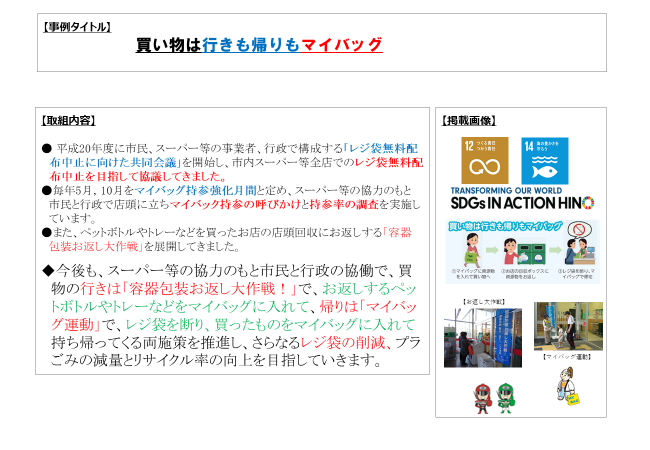Click the red ranger mascot character
Viewport: 650px width, 450px height.
pos(483,399)
